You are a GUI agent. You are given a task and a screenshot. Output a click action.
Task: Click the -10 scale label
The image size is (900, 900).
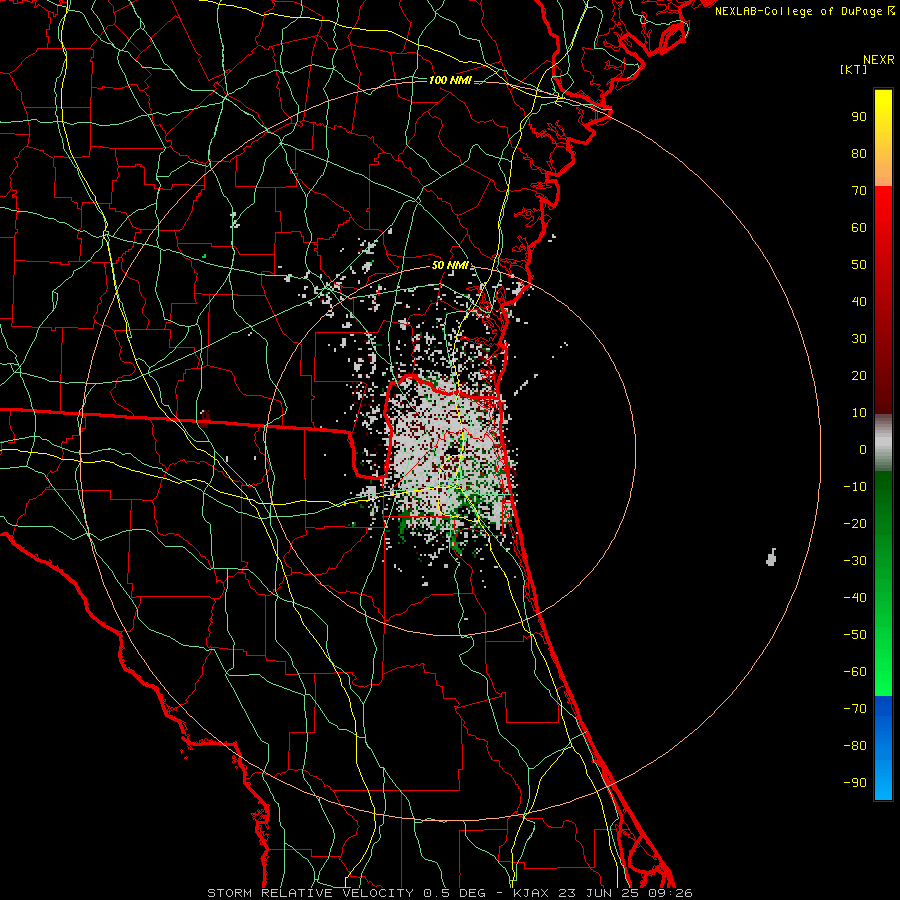[855, 487]
